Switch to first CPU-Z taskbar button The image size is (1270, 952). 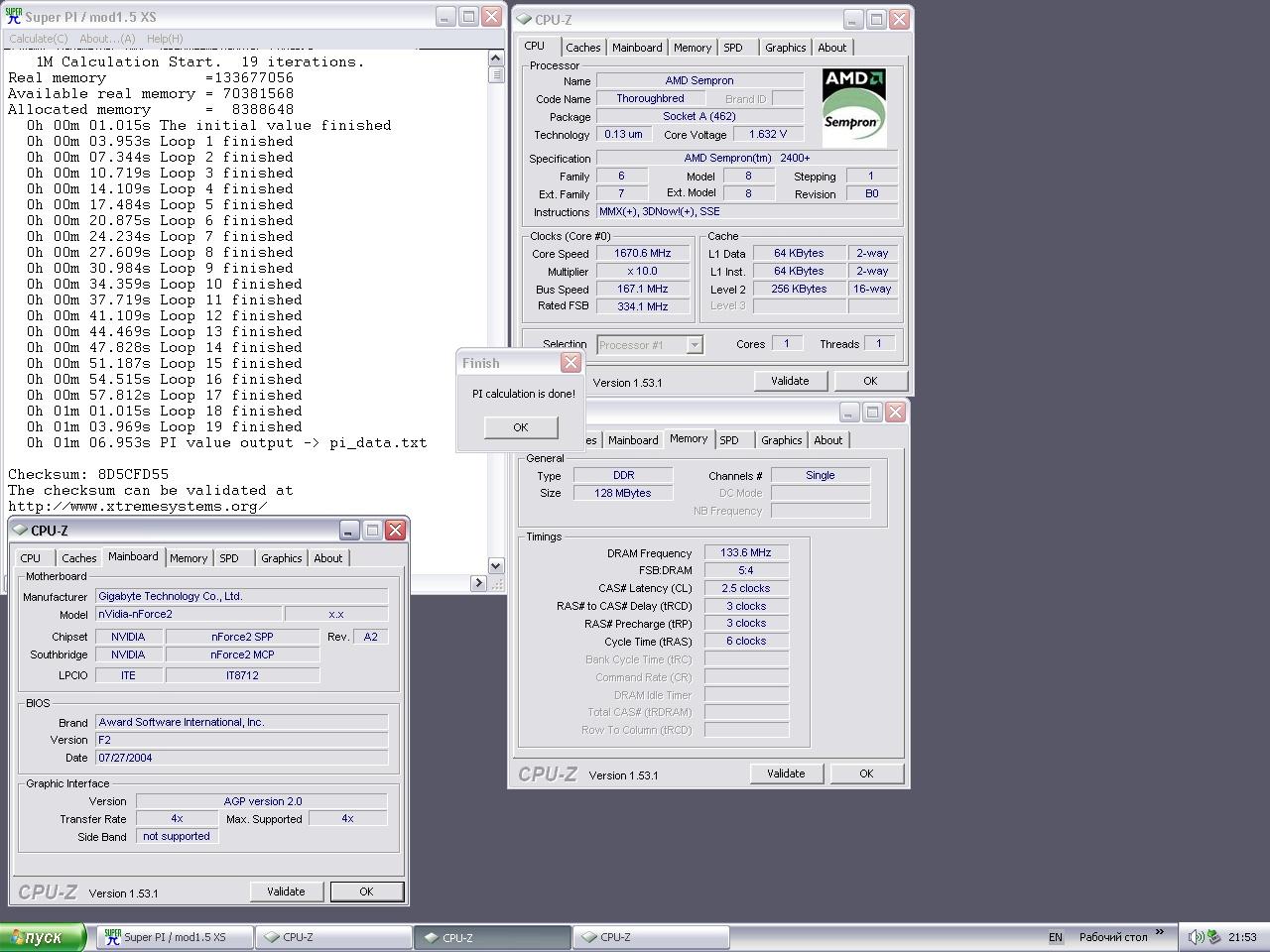click(333, 937)
